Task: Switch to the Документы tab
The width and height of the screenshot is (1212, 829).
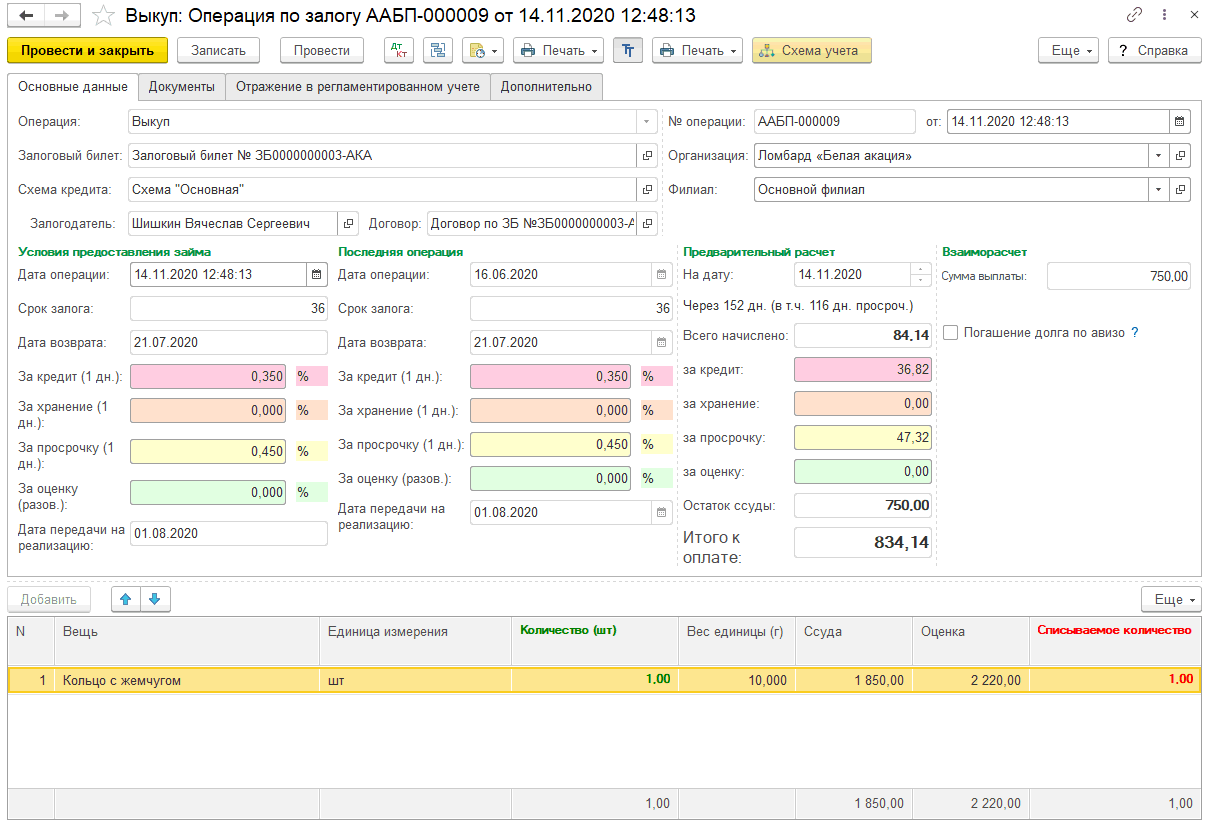Action: tap(182, 87)
